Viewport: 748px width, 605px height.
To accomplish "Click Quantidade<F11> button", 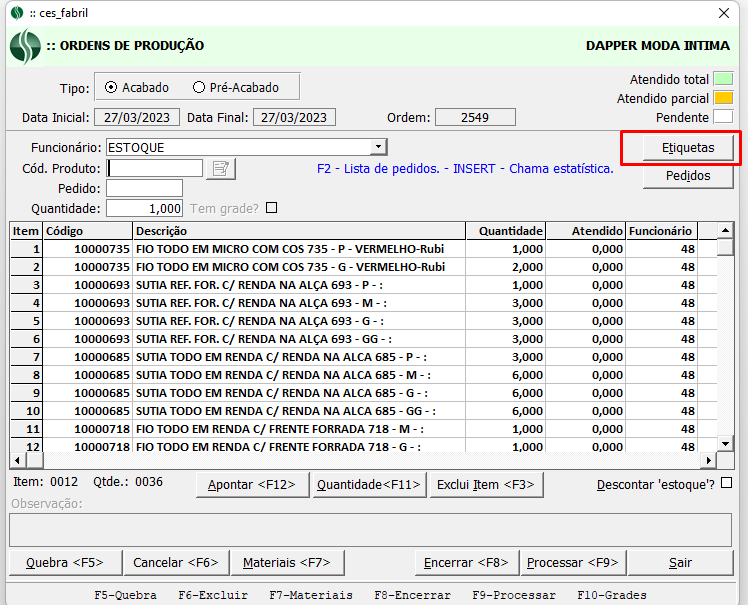I will 369,485.
